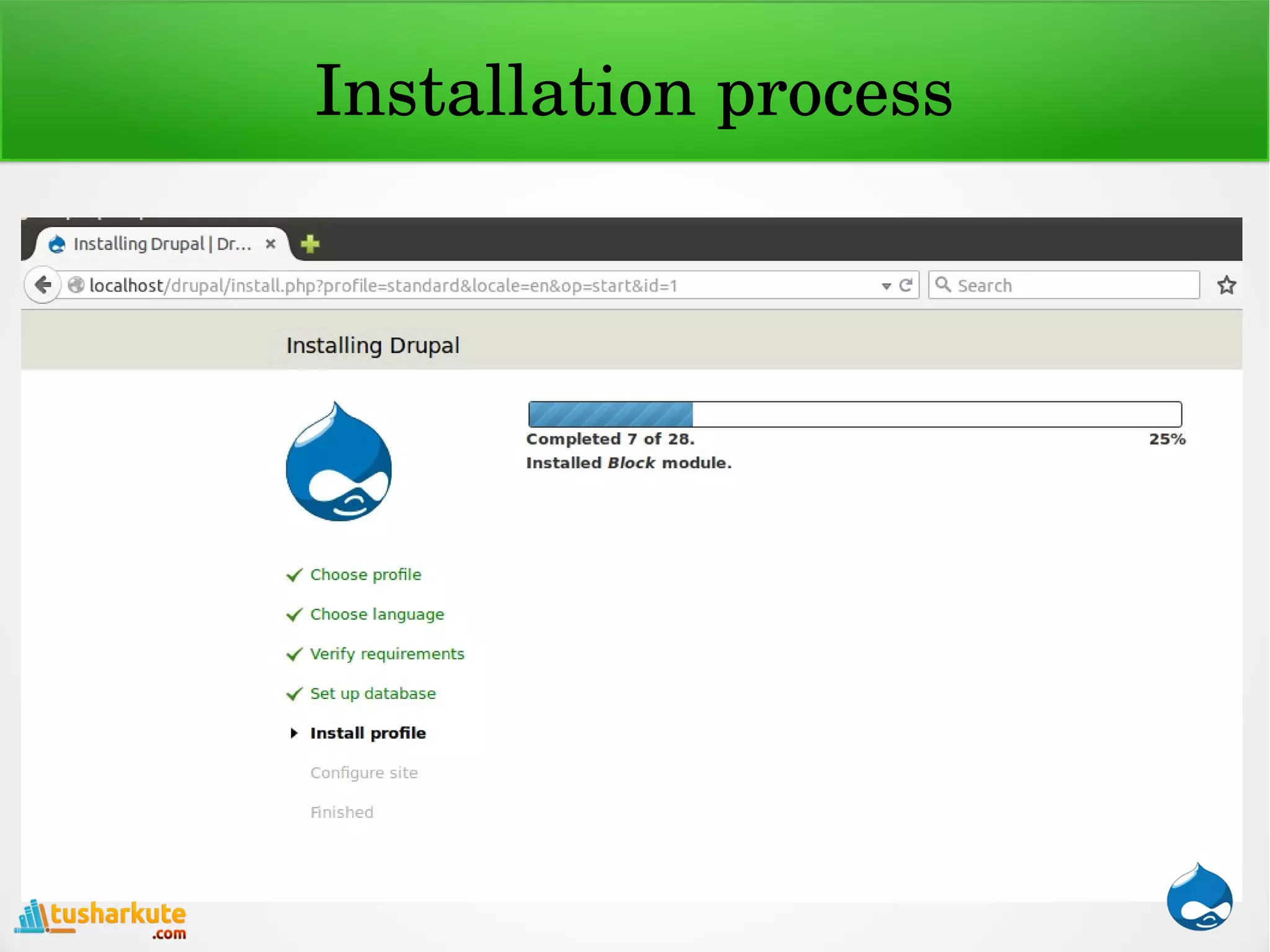The width and height of the screenshot is (1270, 952).
Task: Click the 'Completed 7 of 28.' status
Action: pos(610,439)
